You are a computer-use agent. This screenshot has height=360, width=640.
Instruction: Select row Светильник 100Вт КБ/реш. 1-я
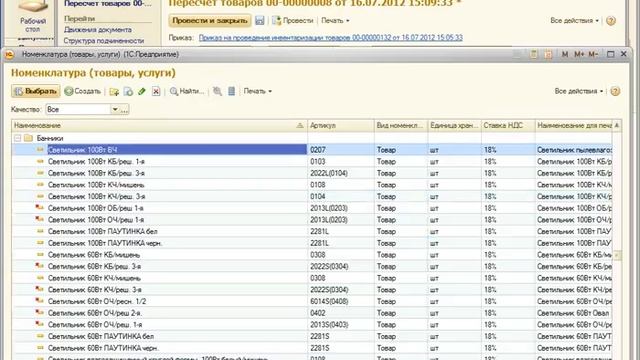click(312, 162)
